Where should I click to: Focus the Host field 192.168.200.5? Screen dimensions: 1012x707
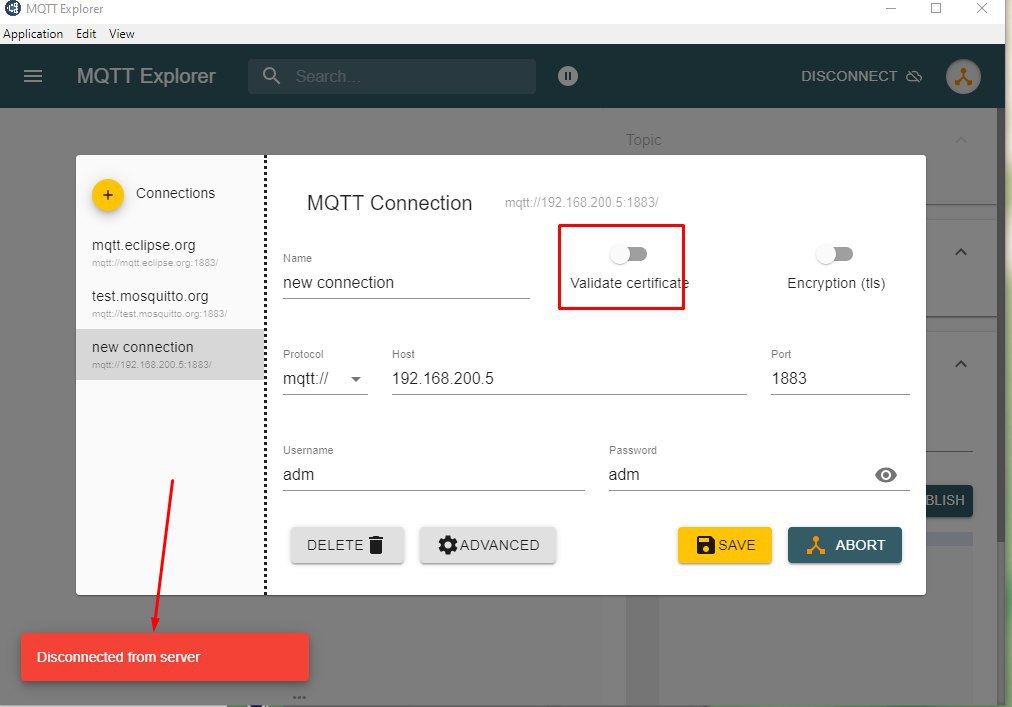click(569, 378)
